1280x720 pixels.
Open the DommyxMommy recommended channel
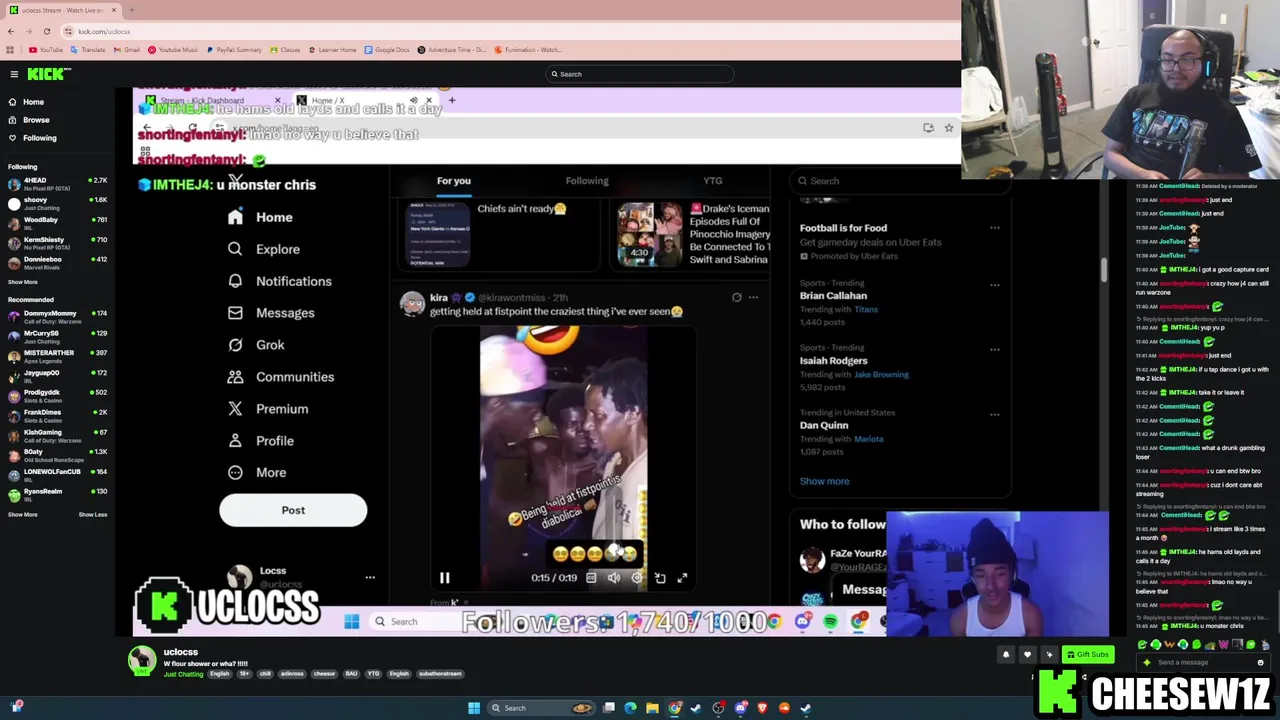(x=58, y=317)
